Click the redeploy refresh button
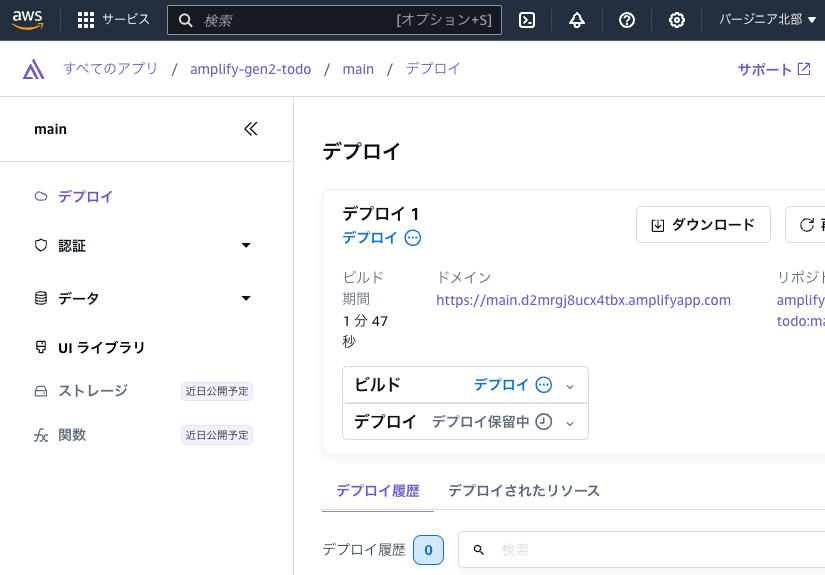825x575 pixels. [x=805, y=225]
